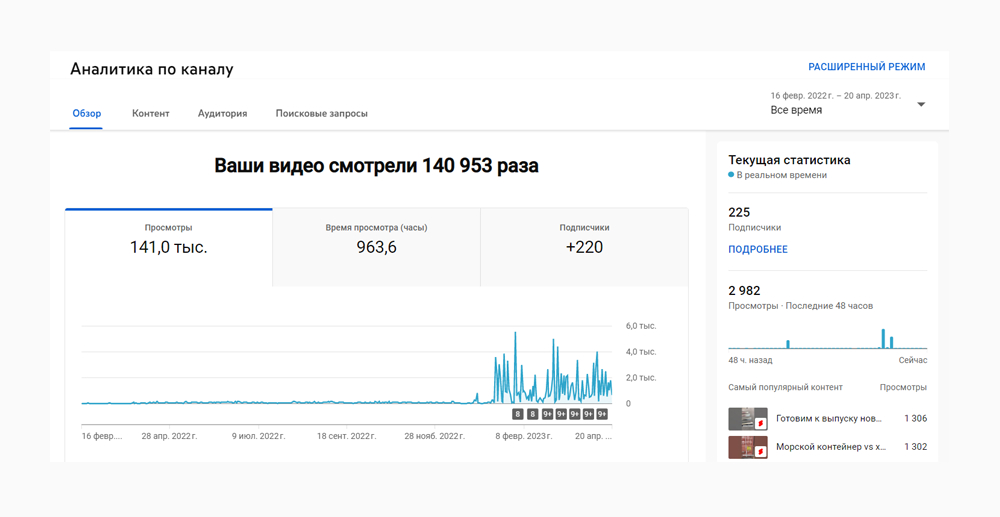Select the Просмотры metric card
This screenshot has width=1000, height=517.
click(x=168, y=240)
